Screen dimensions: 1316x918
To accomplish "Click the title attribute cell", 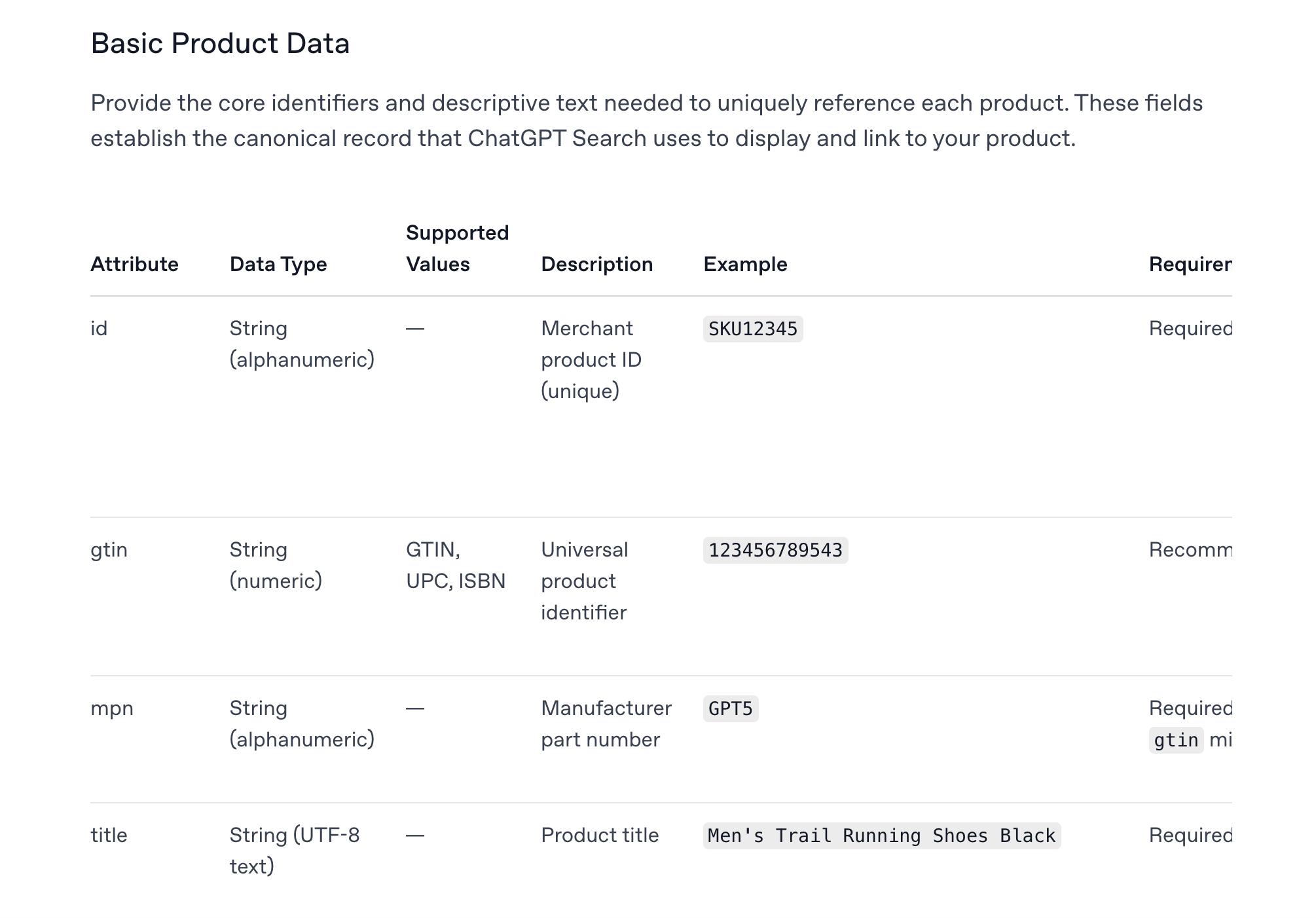I will point(109,835).
